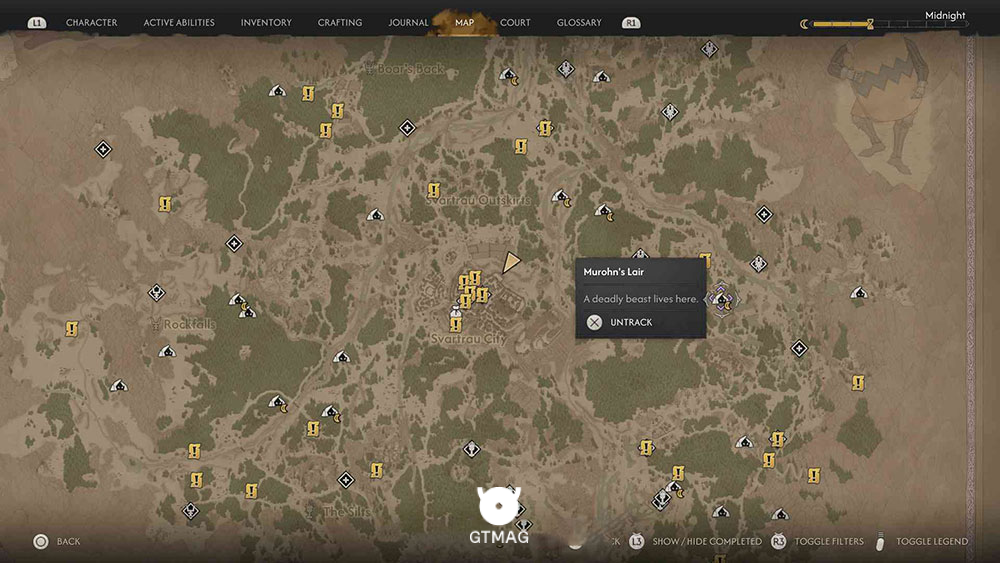Select camp marker left of Boar's Back quests
The height and width of the screenshot is (563, 1000).
tap(277, 91)
